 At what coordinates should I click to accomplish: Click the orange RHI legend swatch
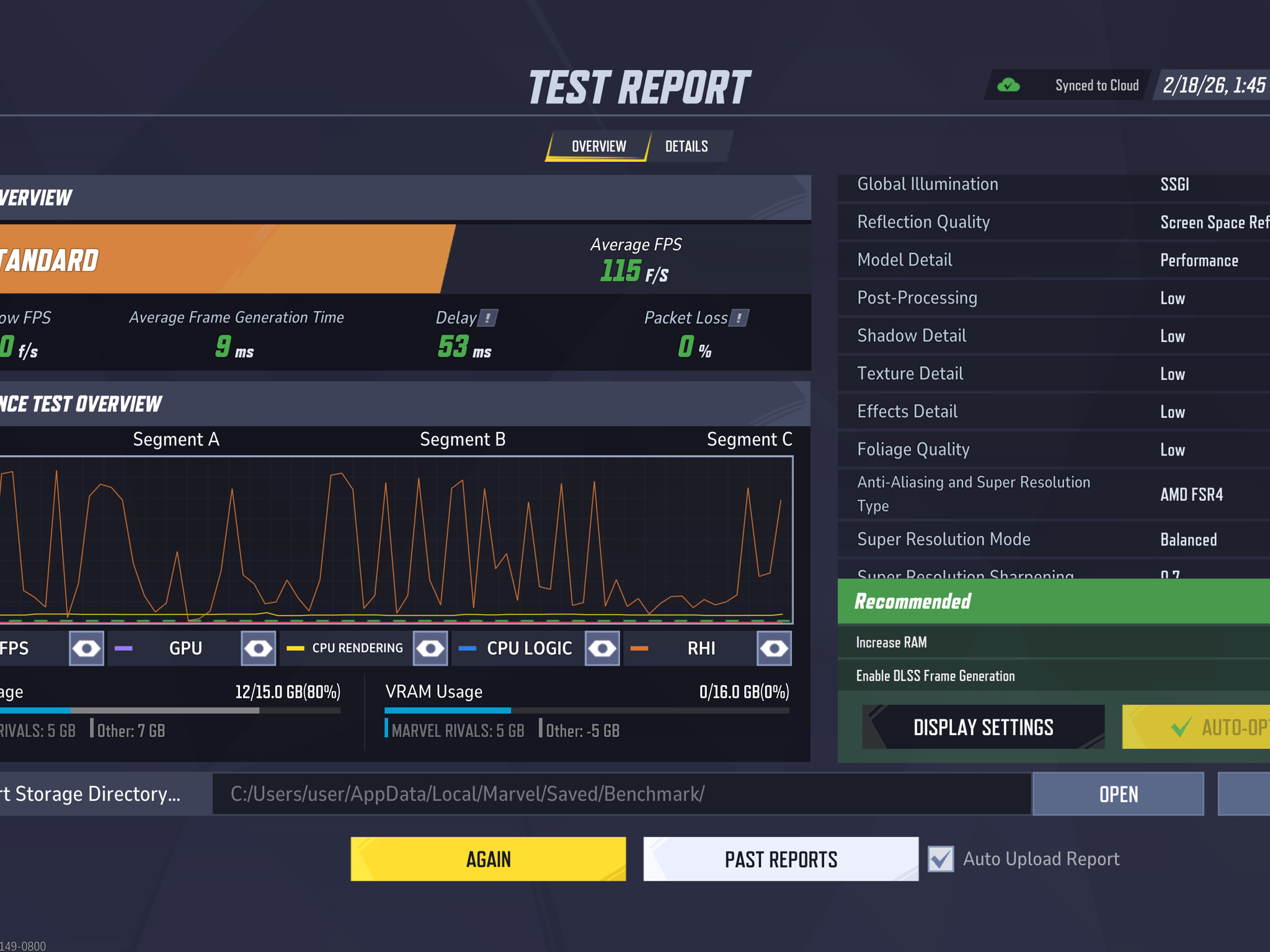639,648
